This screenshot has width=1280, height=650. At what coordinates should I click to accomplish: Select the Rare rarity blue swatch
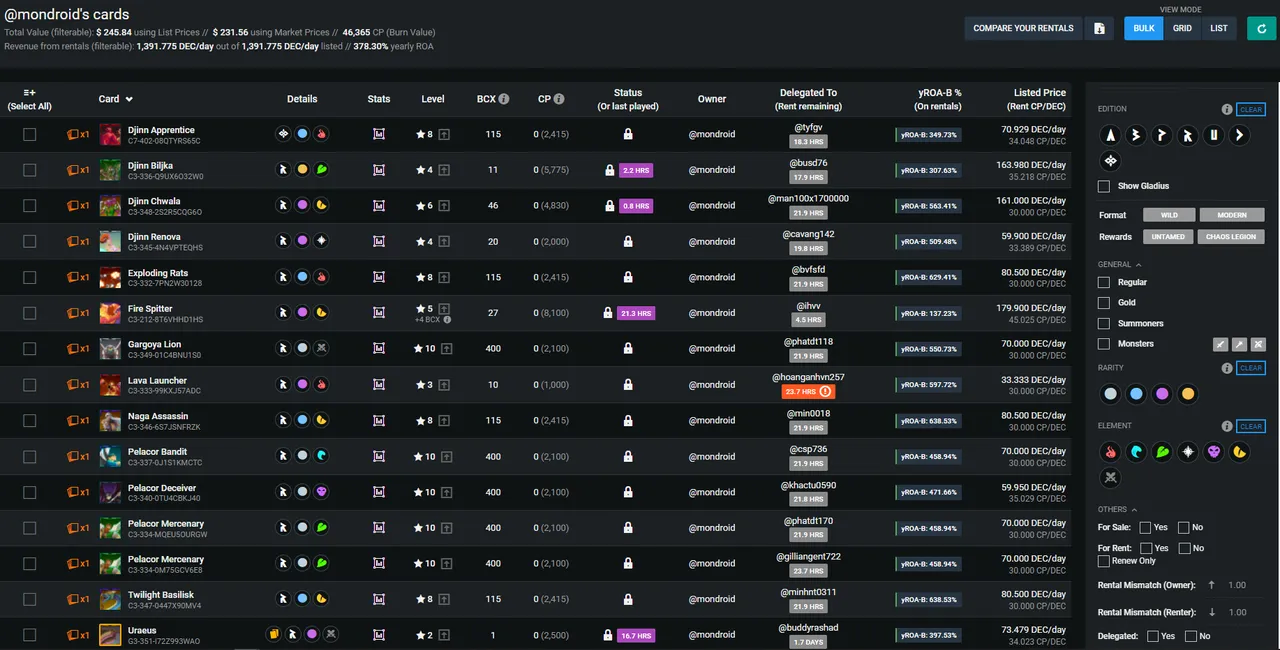tap(1136, 394)
